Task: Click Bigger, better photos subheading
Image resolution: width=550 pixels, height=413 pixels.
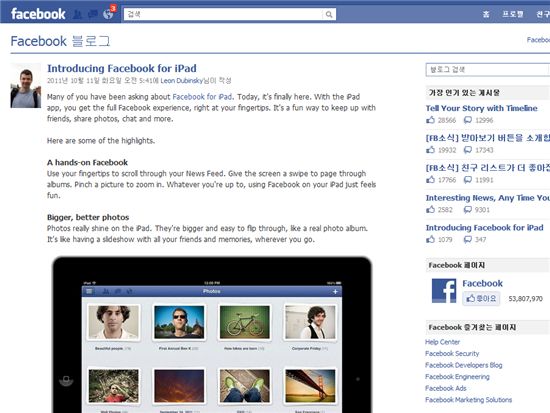Action: coord(88,217)
